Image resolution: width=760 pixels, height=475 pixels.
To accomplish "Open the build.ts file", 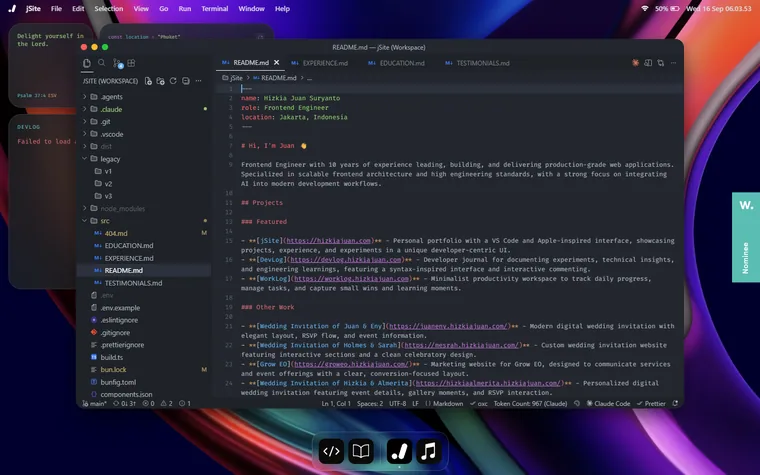I will 143,357.
